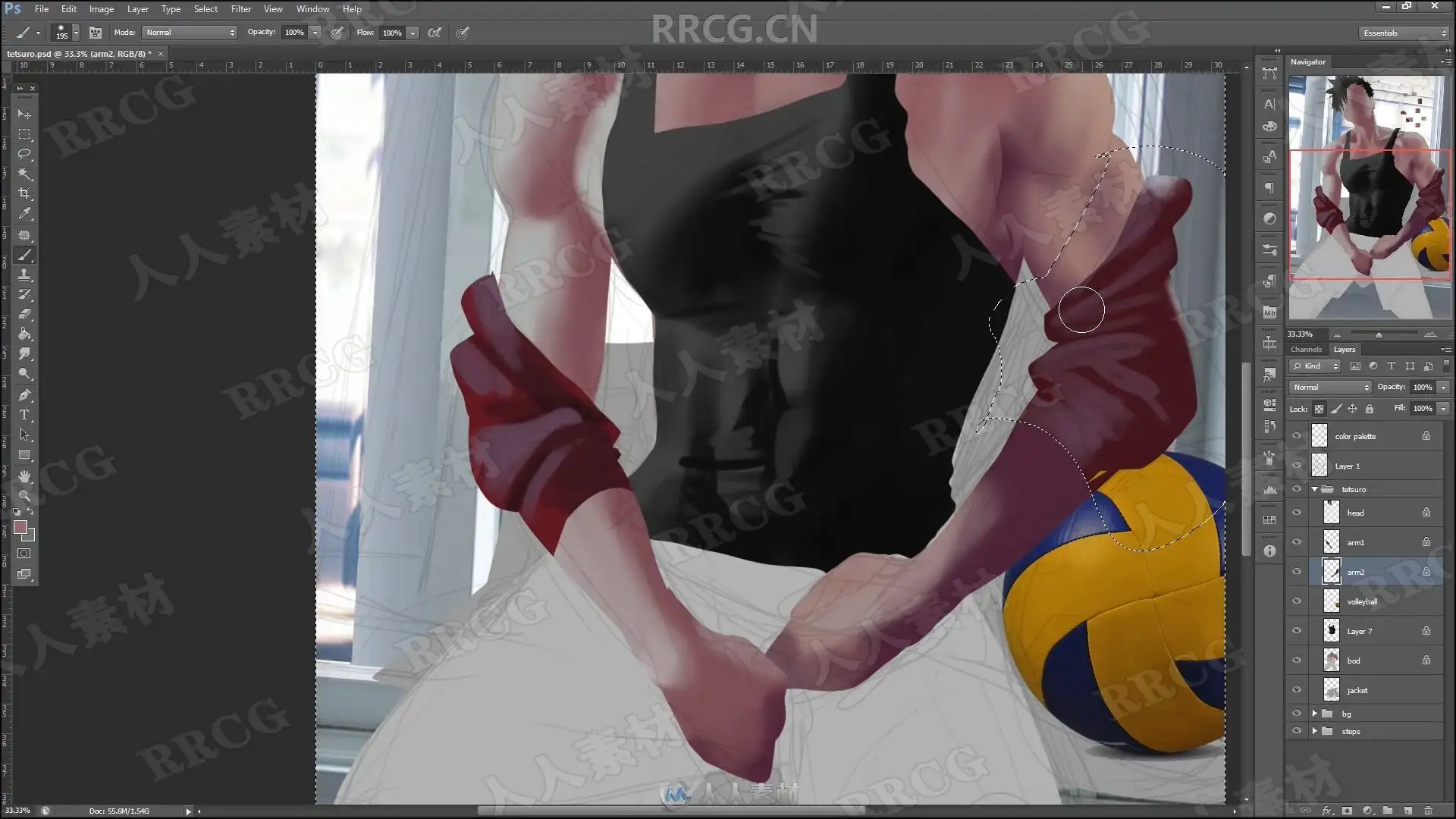This screenshot has height=819, width=1456.
Task: Pick the Eyedropper tool
Action: pos(24,214)
